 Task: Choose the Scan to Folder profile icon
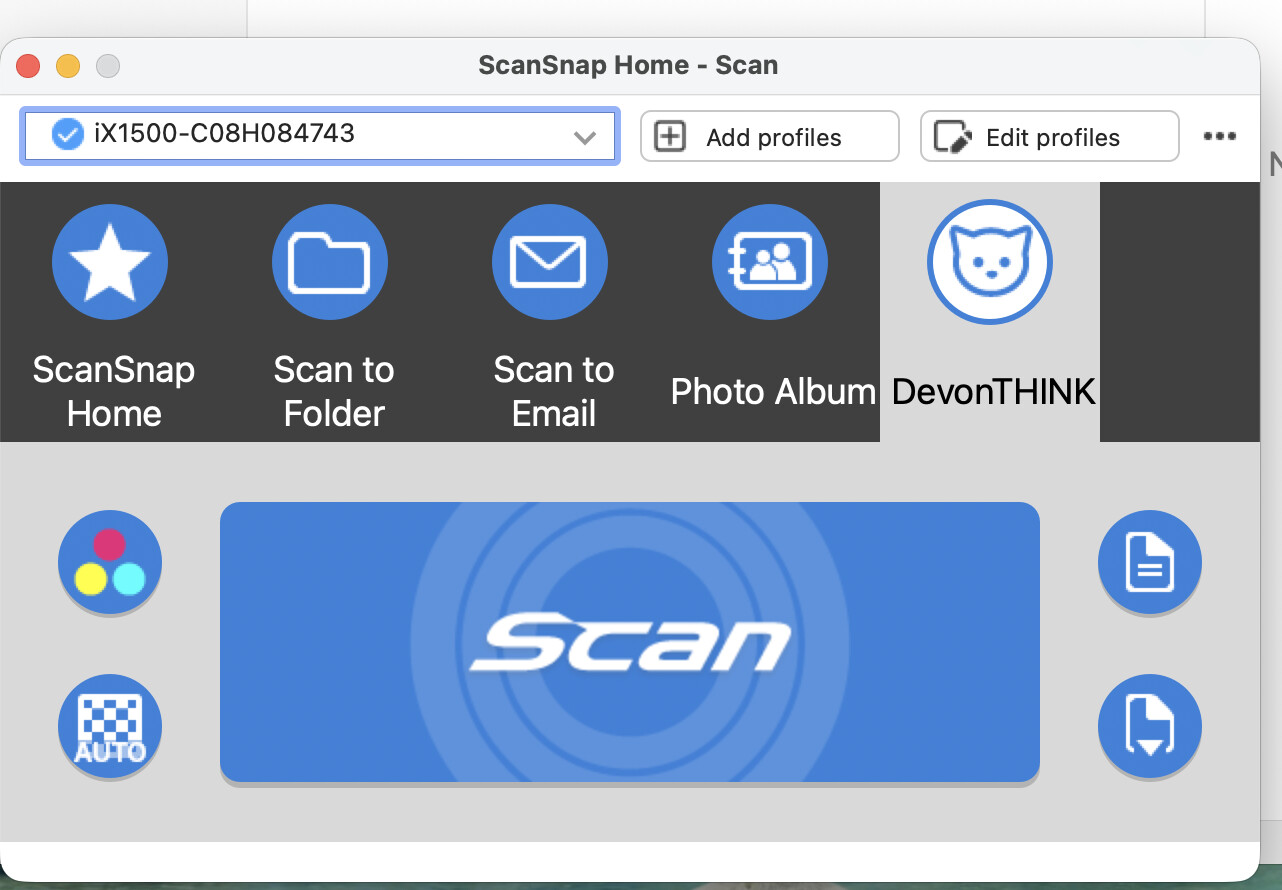[x=330, y=262]
